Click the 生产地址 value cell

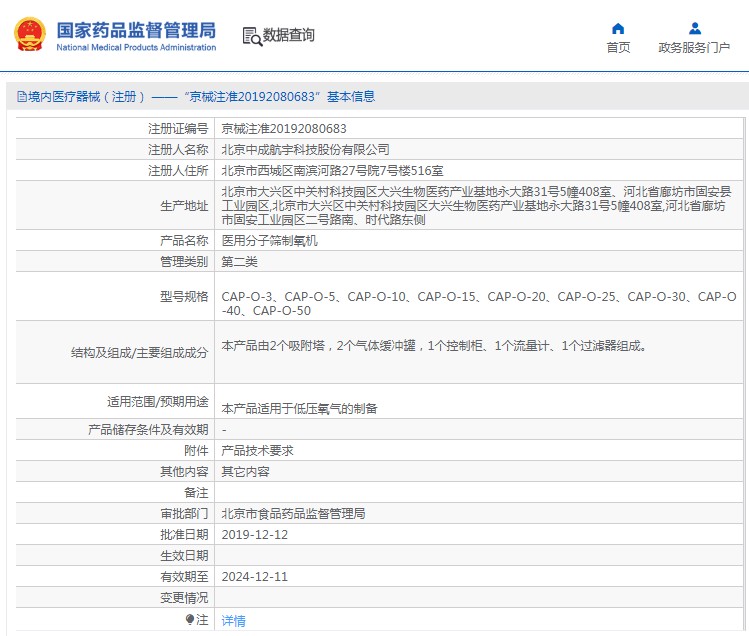(x=479, y=205)
